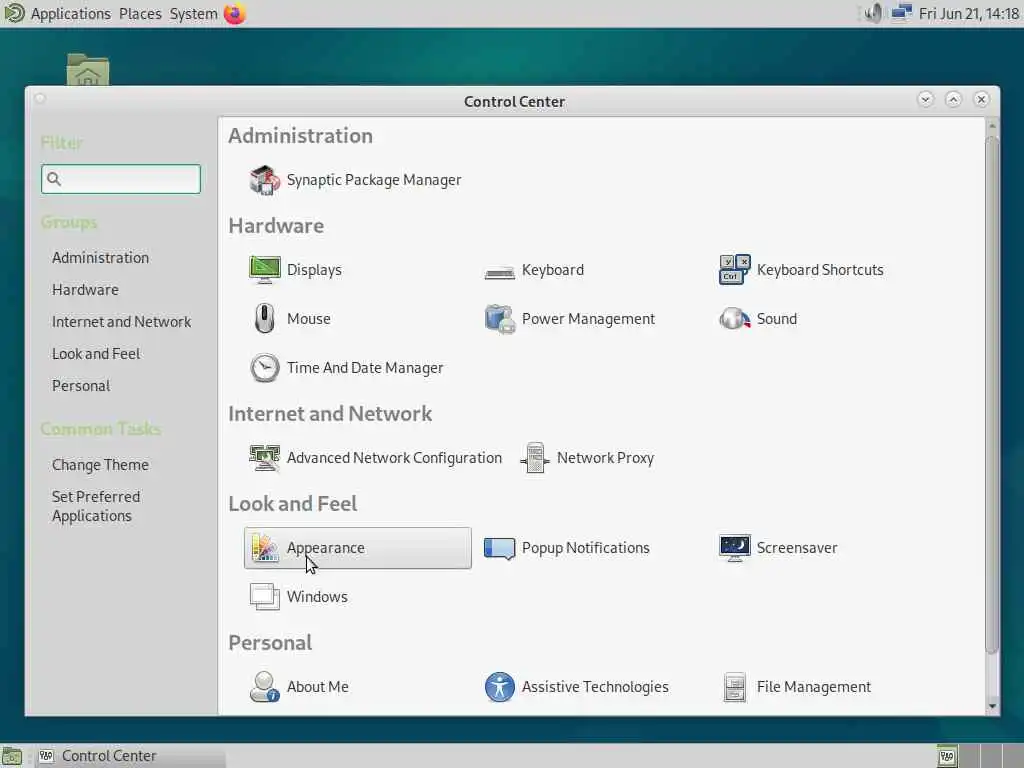
Task: Minimize the Control Center window
Action: [925, 99]
